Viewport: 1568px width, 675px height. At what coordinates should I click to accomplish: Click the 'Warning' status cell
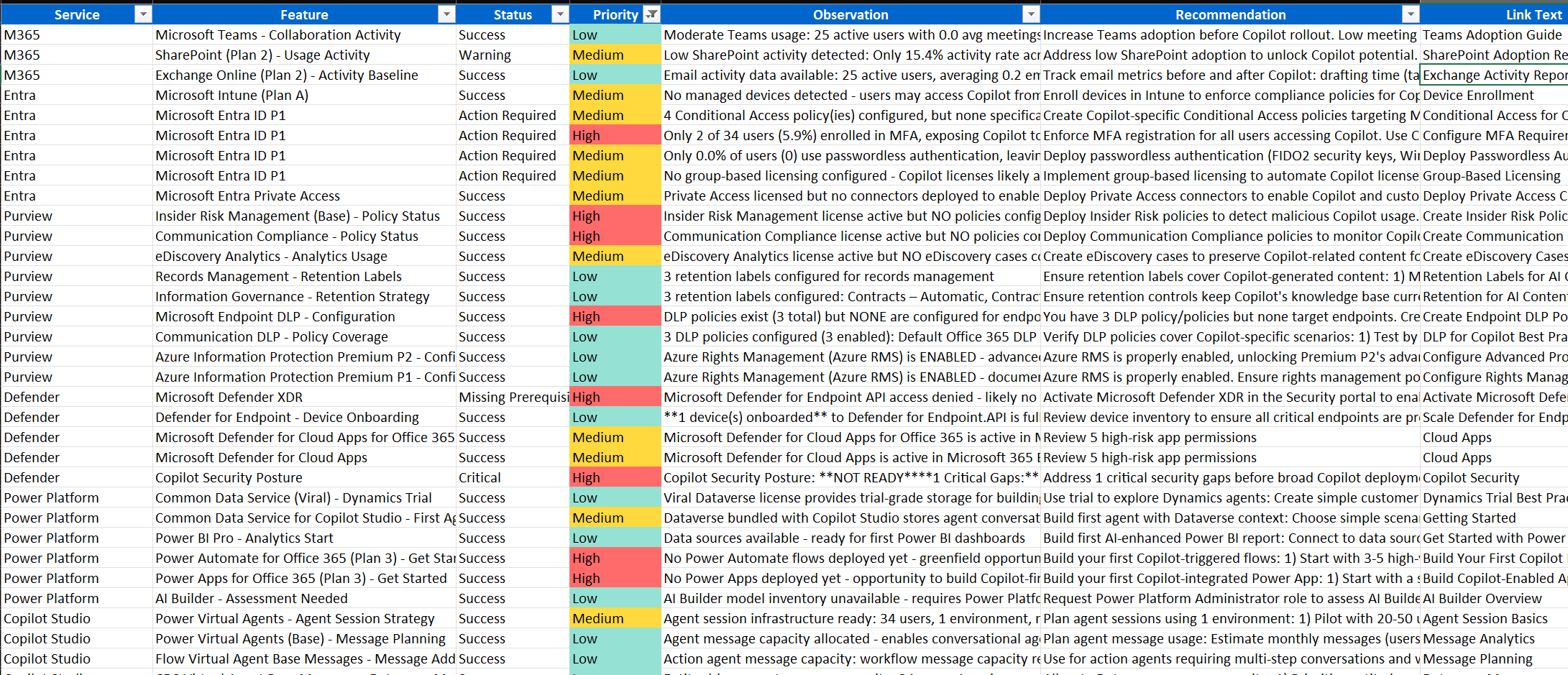pos(513,55)
